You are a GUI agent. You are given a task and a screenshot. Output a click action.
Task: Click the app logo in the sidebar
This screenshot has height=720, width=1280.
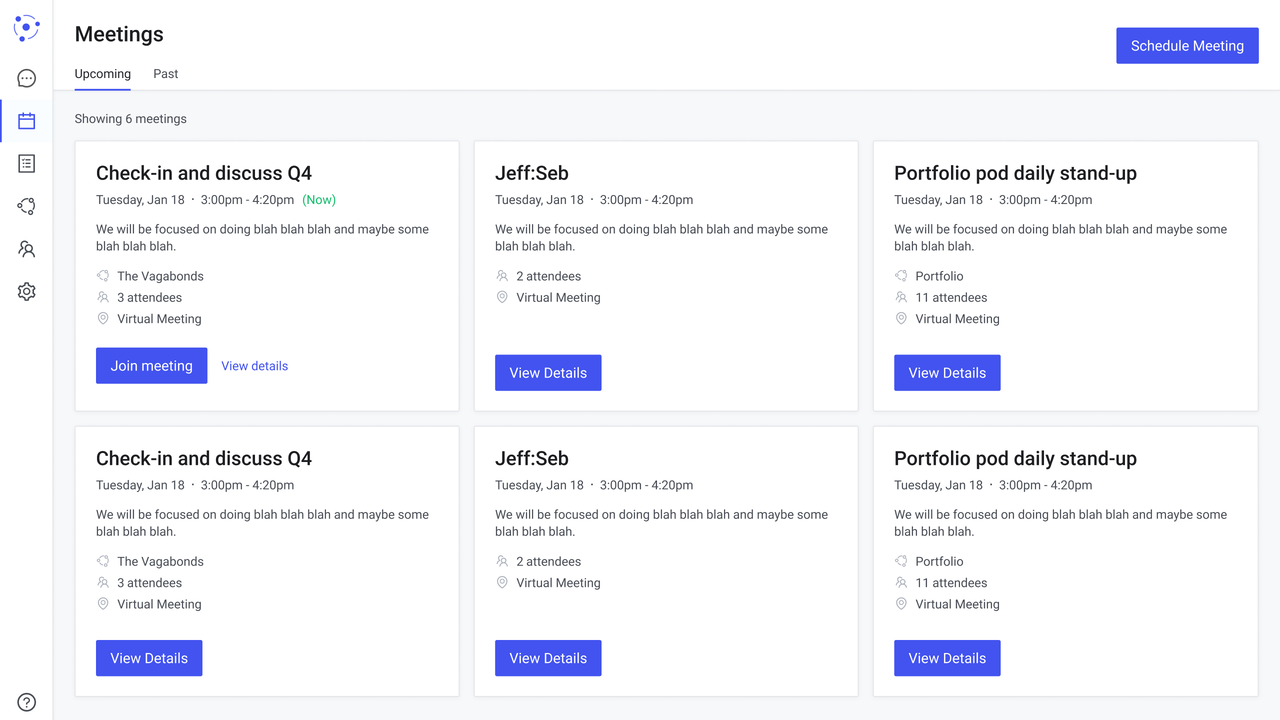click(x=26, y=28)
